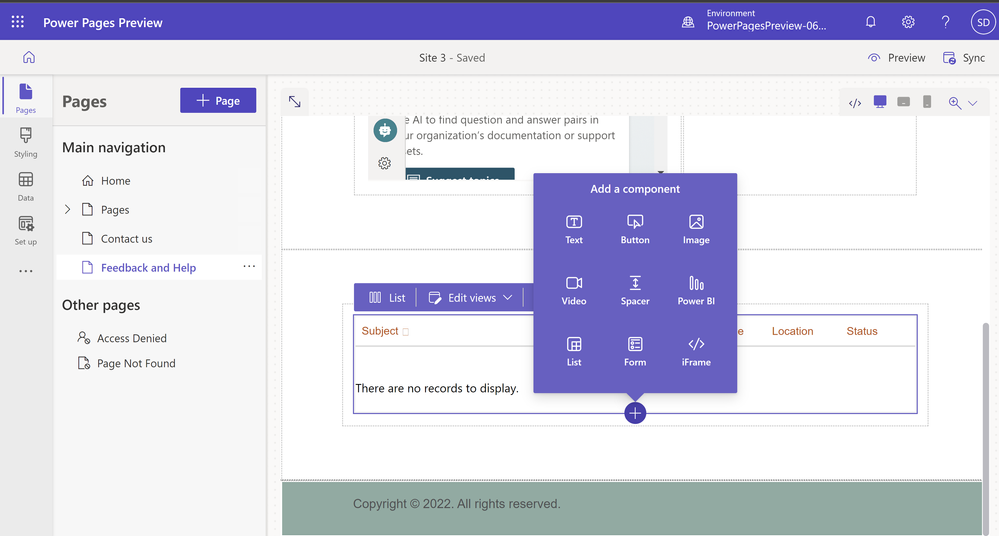This screenshot has height=536, width=999.
Task: Open the notifications bell
Action: (870, 22)
